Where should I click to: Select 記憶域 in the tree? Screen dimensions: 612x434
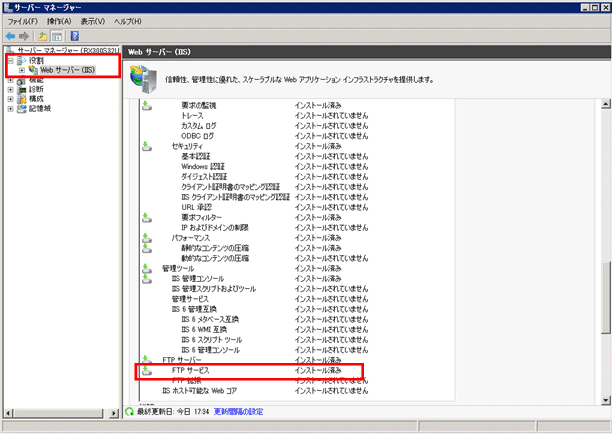point(40,108)
